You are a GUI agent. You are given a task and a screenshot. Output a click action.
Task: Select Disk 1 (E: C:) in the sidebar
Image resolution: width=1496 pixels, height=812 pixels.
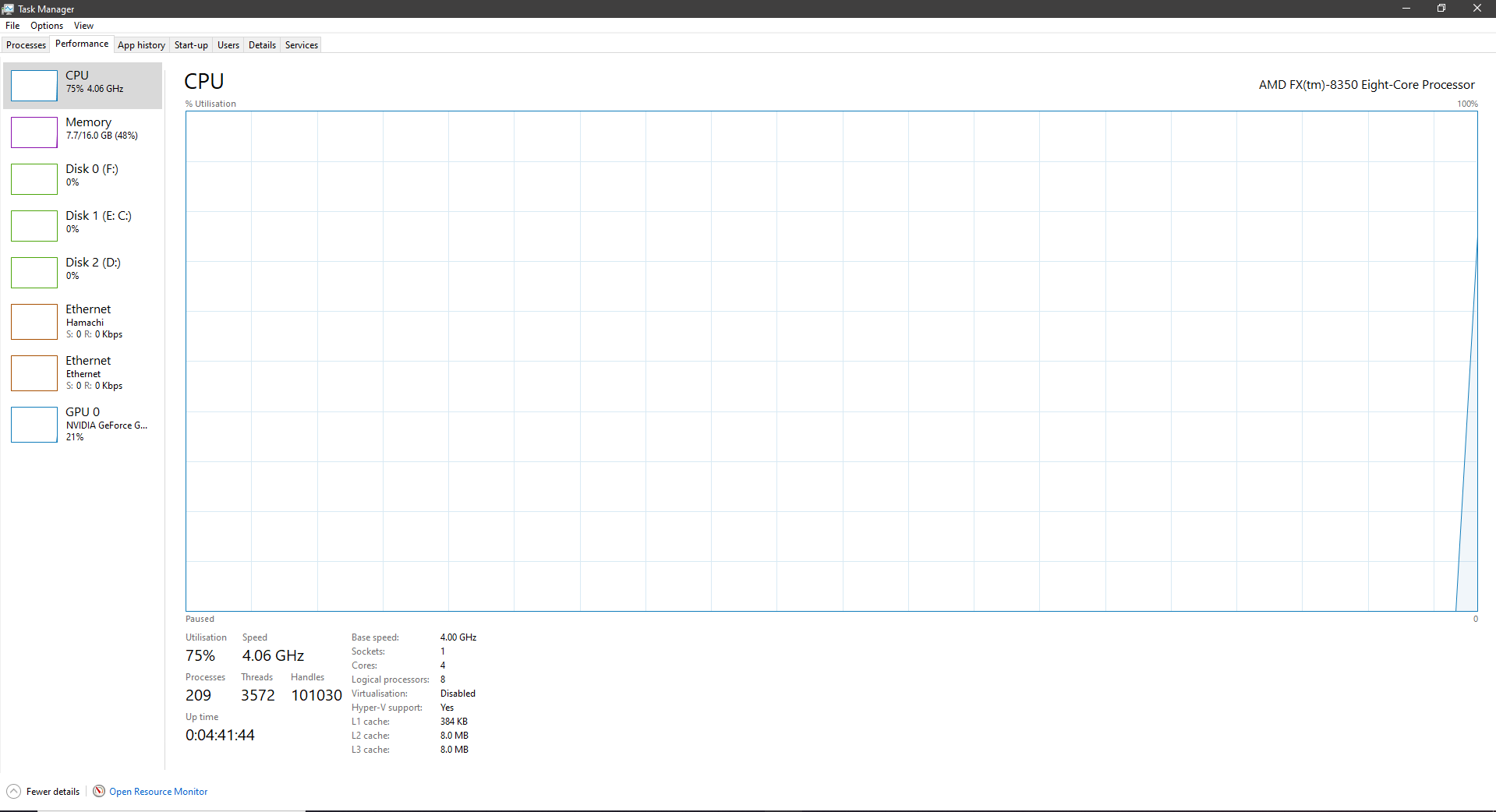pos(83,225)
